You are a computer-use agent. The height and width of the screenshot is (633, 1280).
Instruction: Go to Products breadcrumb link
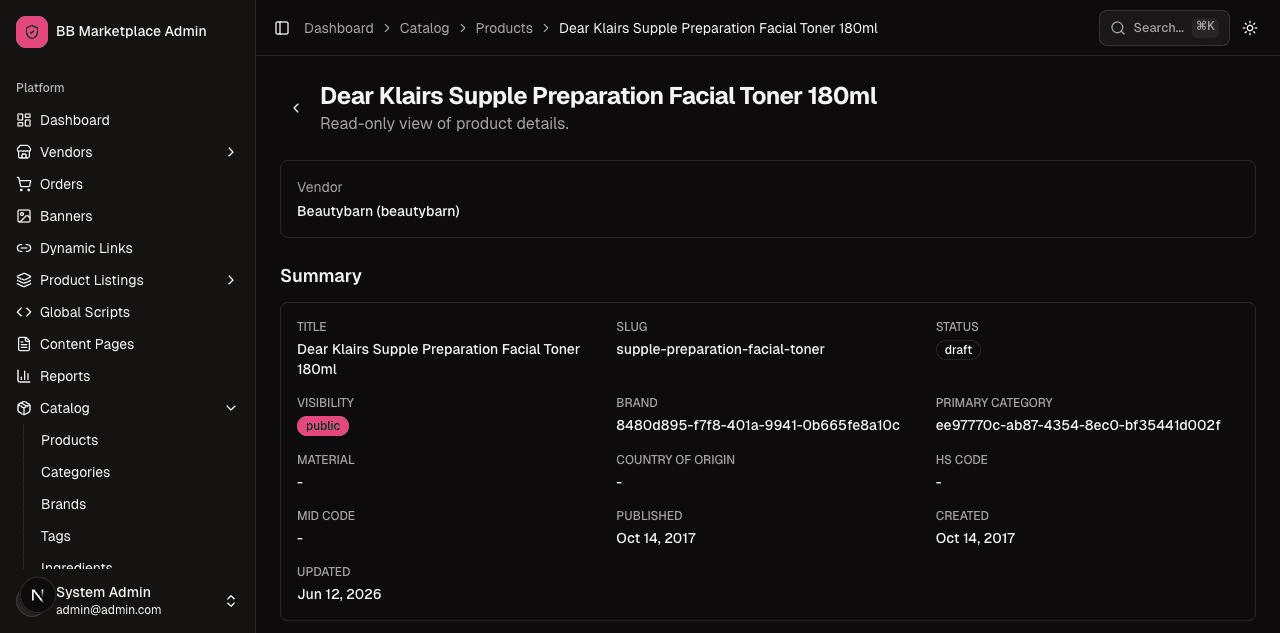pos(504,28)
